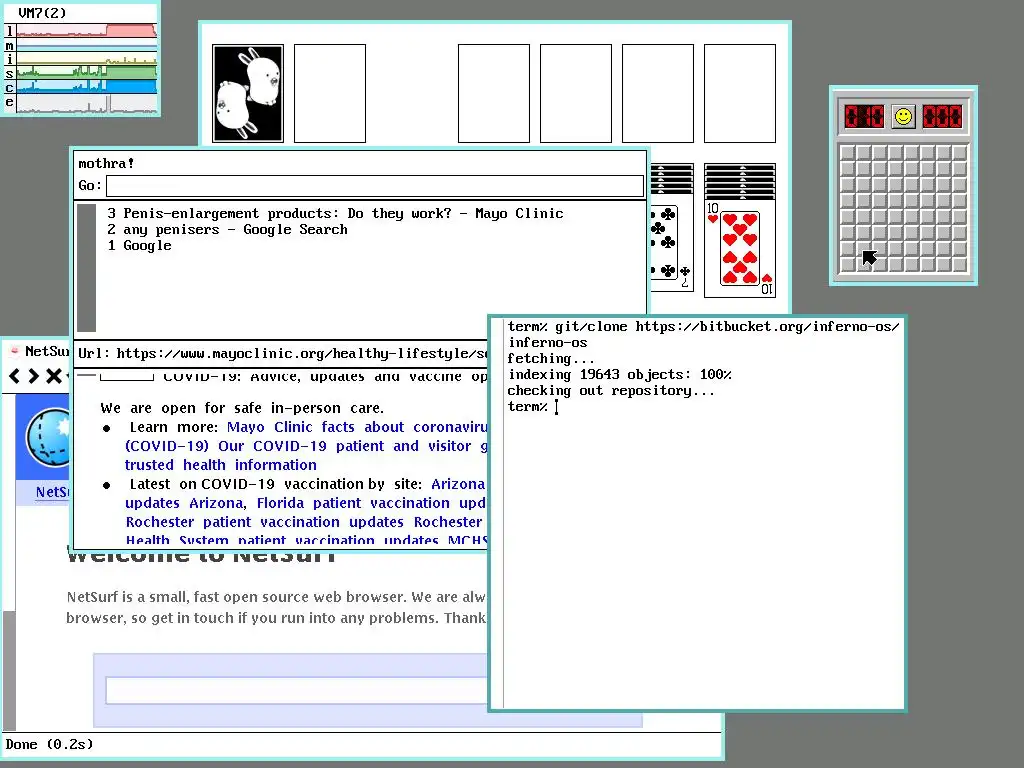Screen dimensions: 1024x768
Task: Click 'checking out repository...' terminal line
Action: pyautogui.click(x=611, y=391)
